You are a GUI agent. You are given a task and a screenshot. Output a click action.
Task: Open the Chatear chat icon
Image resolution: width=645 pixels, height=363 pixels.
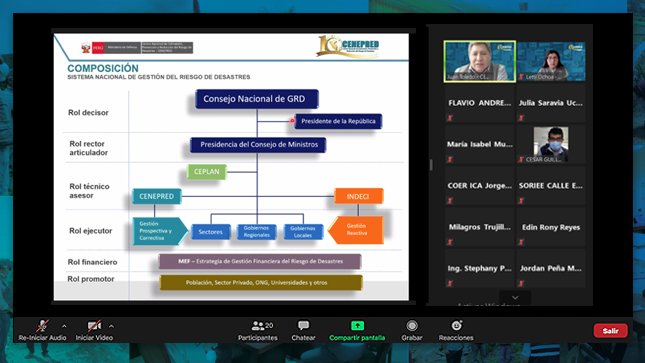point(304,326)
